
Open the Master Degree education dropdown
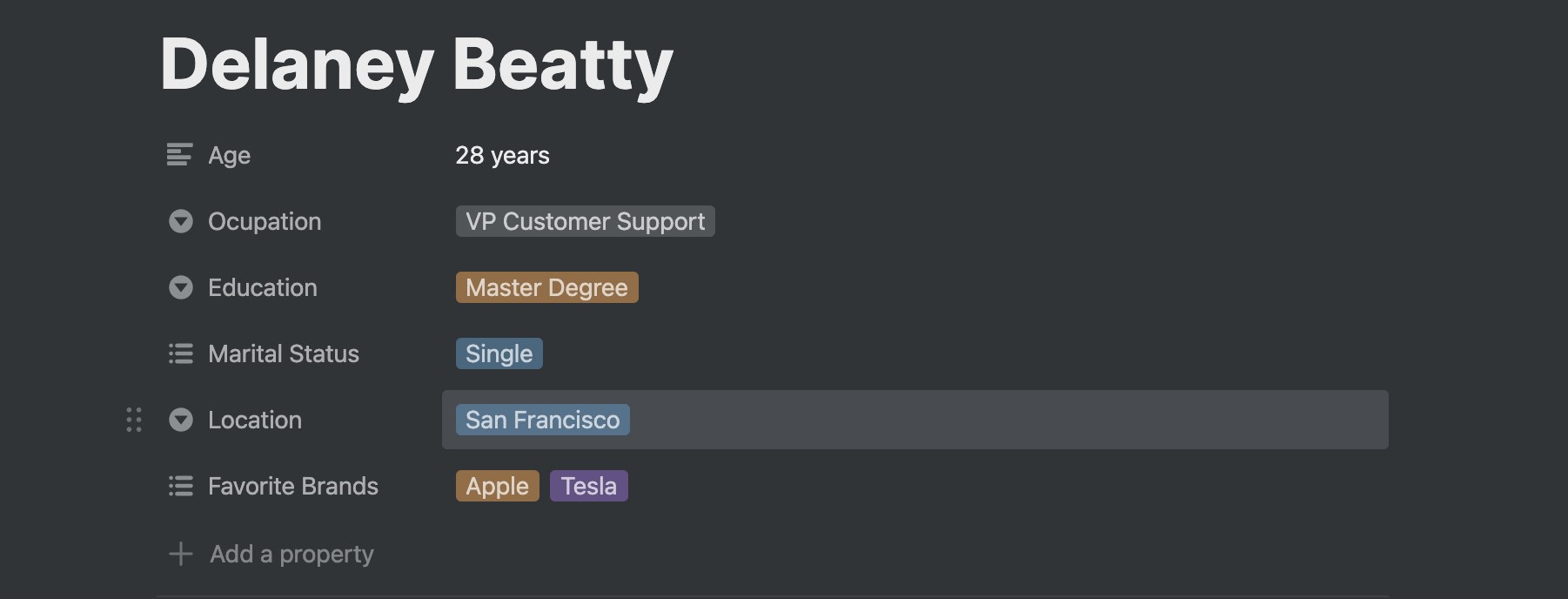tap(546, 287)
